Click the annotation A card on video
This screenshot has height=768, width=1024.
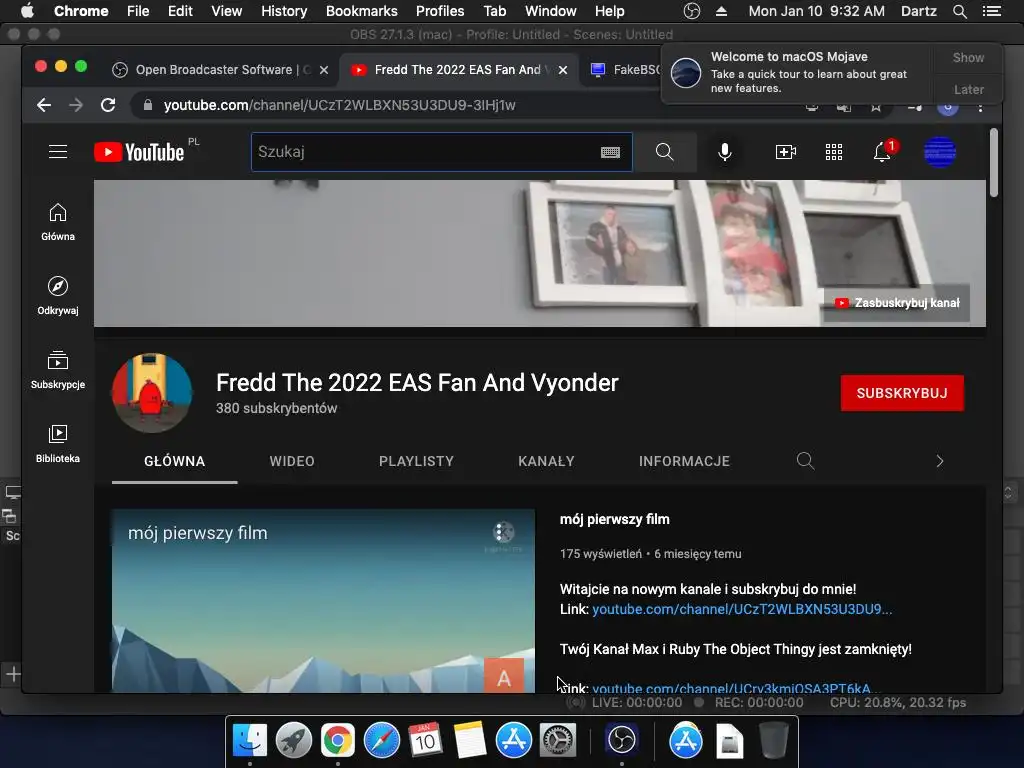[504, 676]
